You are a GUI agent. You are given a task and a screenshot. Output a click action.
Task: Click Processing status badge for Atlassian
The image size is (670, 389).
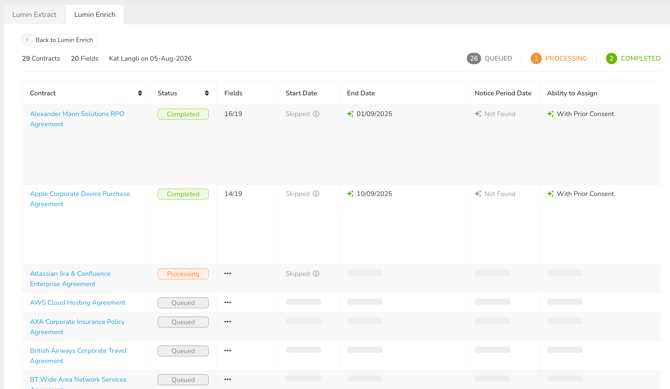coord(183,274)
